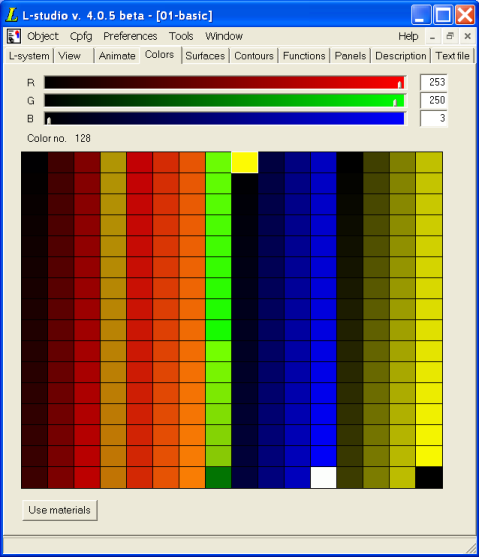Open the Tools menu
This screenshot has height=557, width=479.
pyautogui.click(x=181, y=36)
